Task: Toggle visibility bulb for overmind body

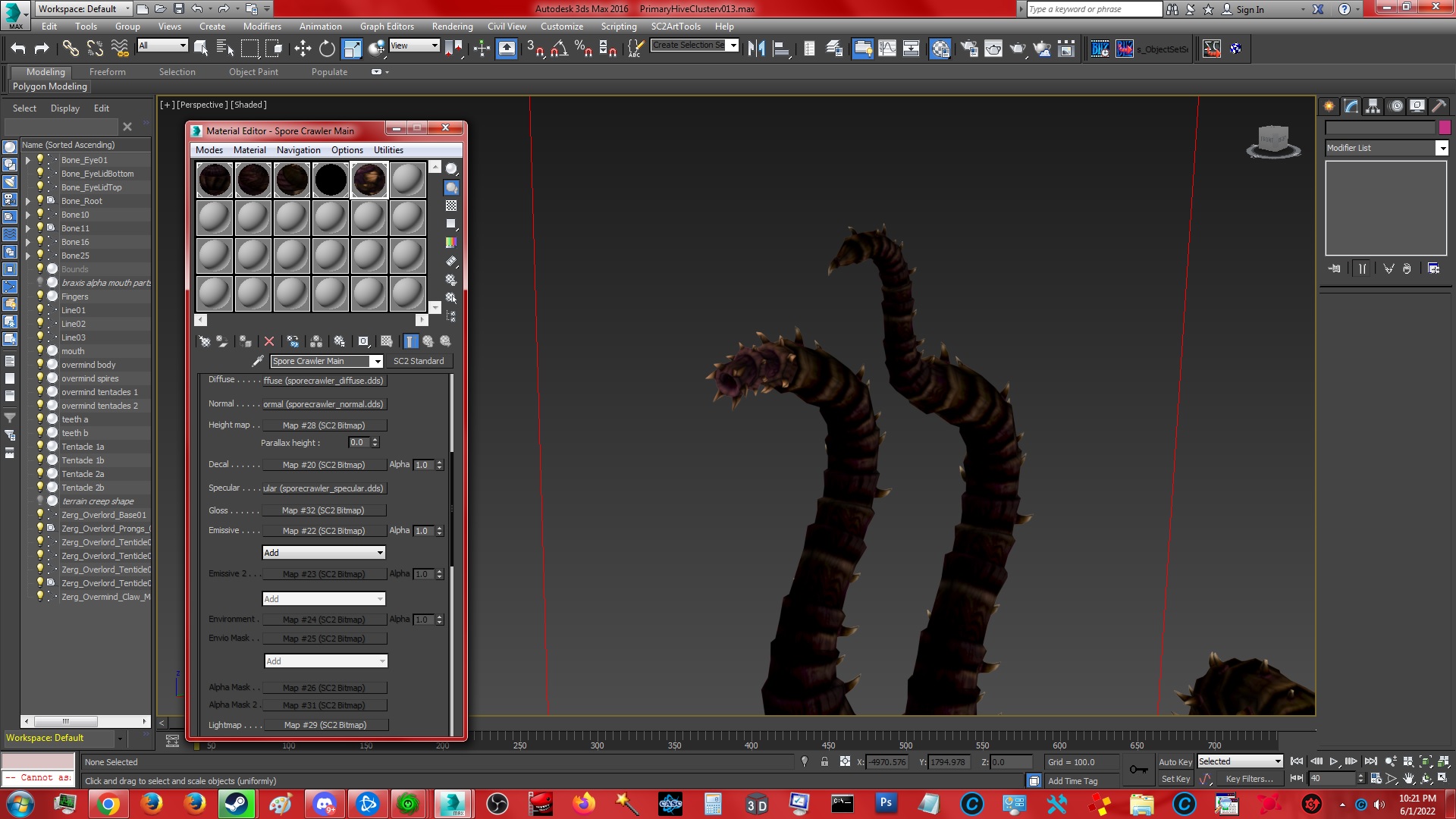Action: click(40, 365)
